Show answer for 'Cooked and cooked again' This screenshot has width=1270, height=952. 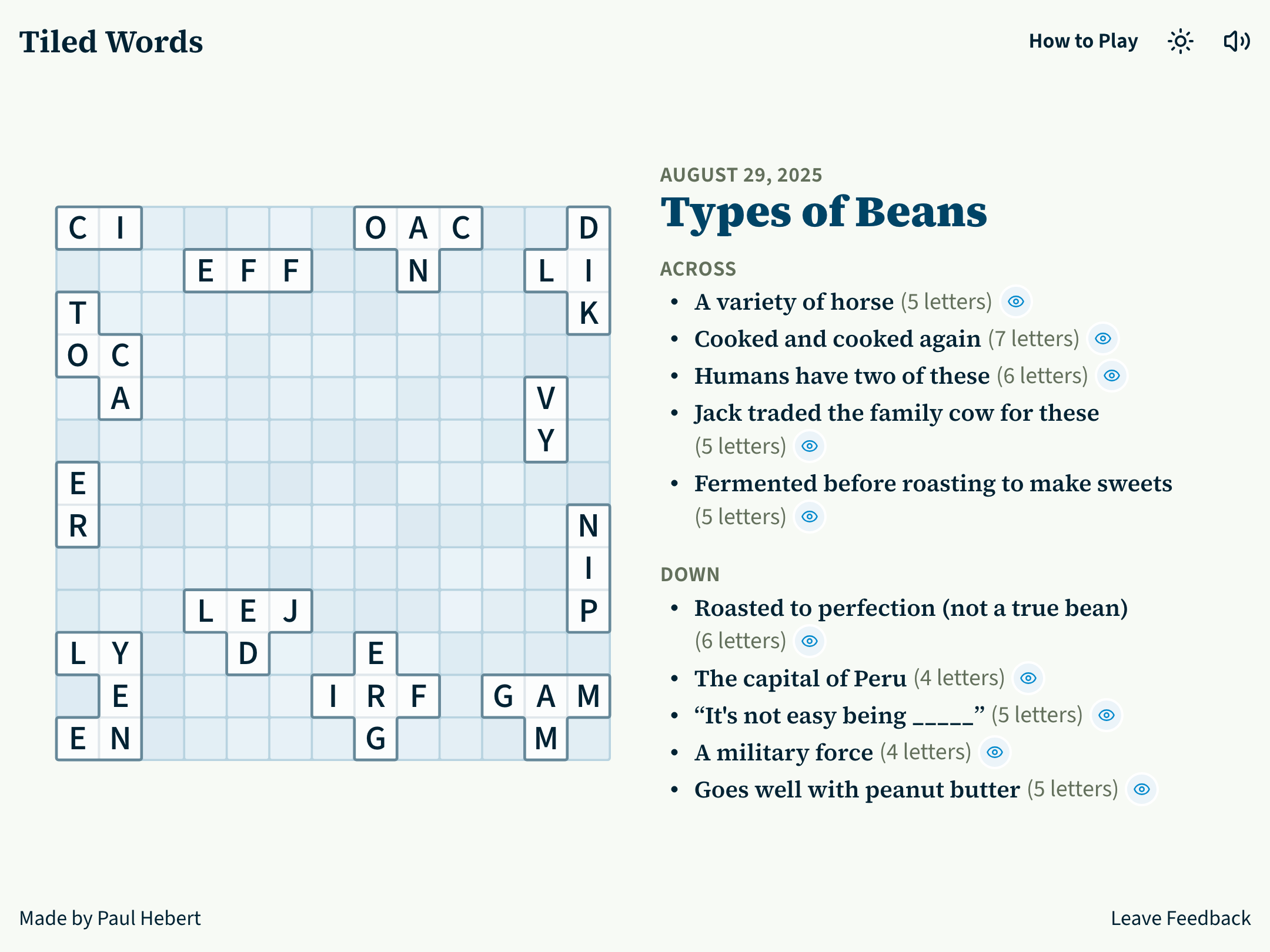(x=1102, y=338)
